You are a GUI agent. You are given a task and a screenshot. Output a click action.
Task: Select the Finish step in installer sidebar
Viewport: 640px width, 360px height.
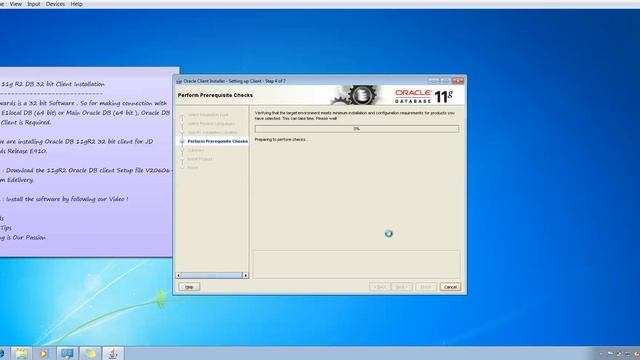coord(193,168)
